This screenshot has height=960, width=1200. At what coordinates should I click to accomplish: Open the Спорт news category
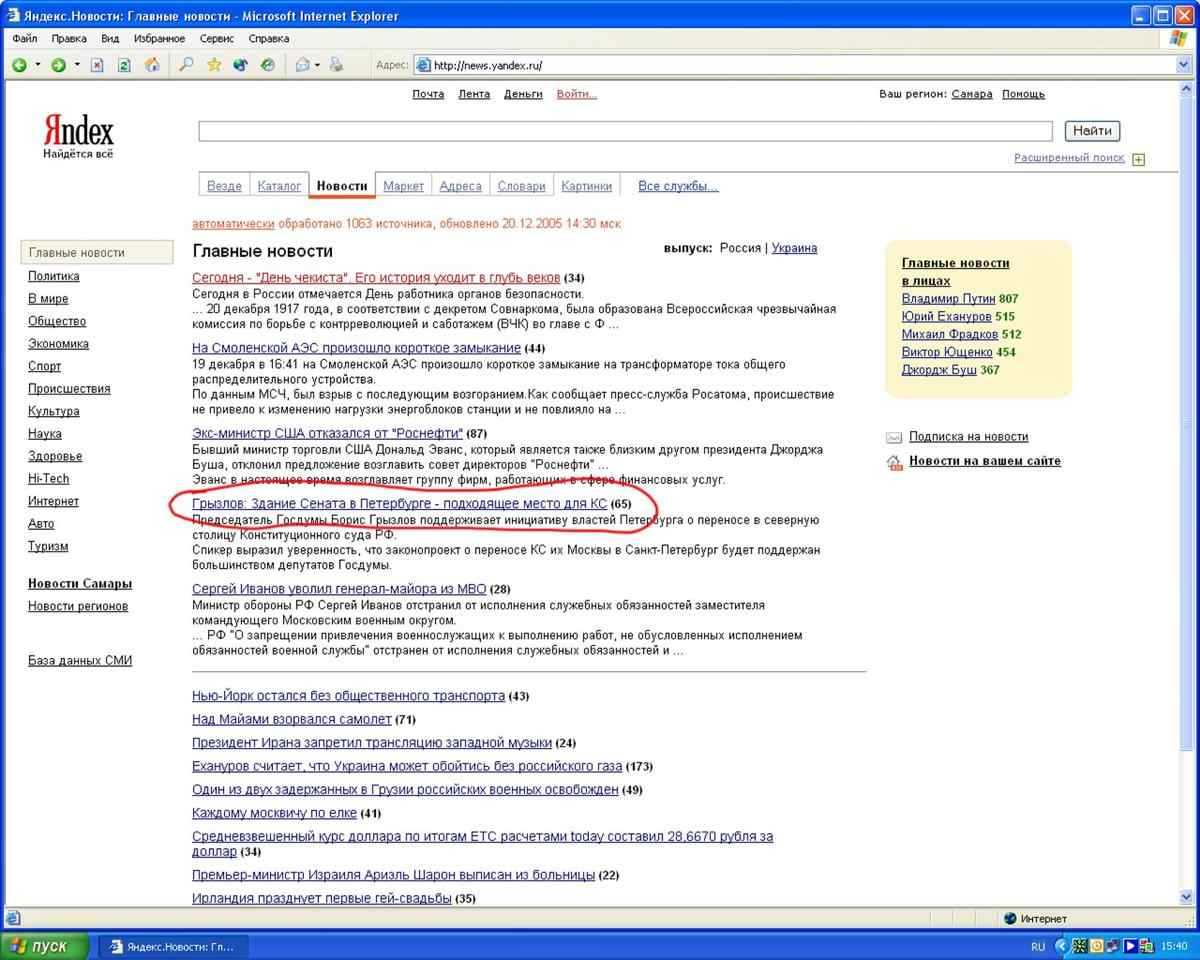click(44, 366)
